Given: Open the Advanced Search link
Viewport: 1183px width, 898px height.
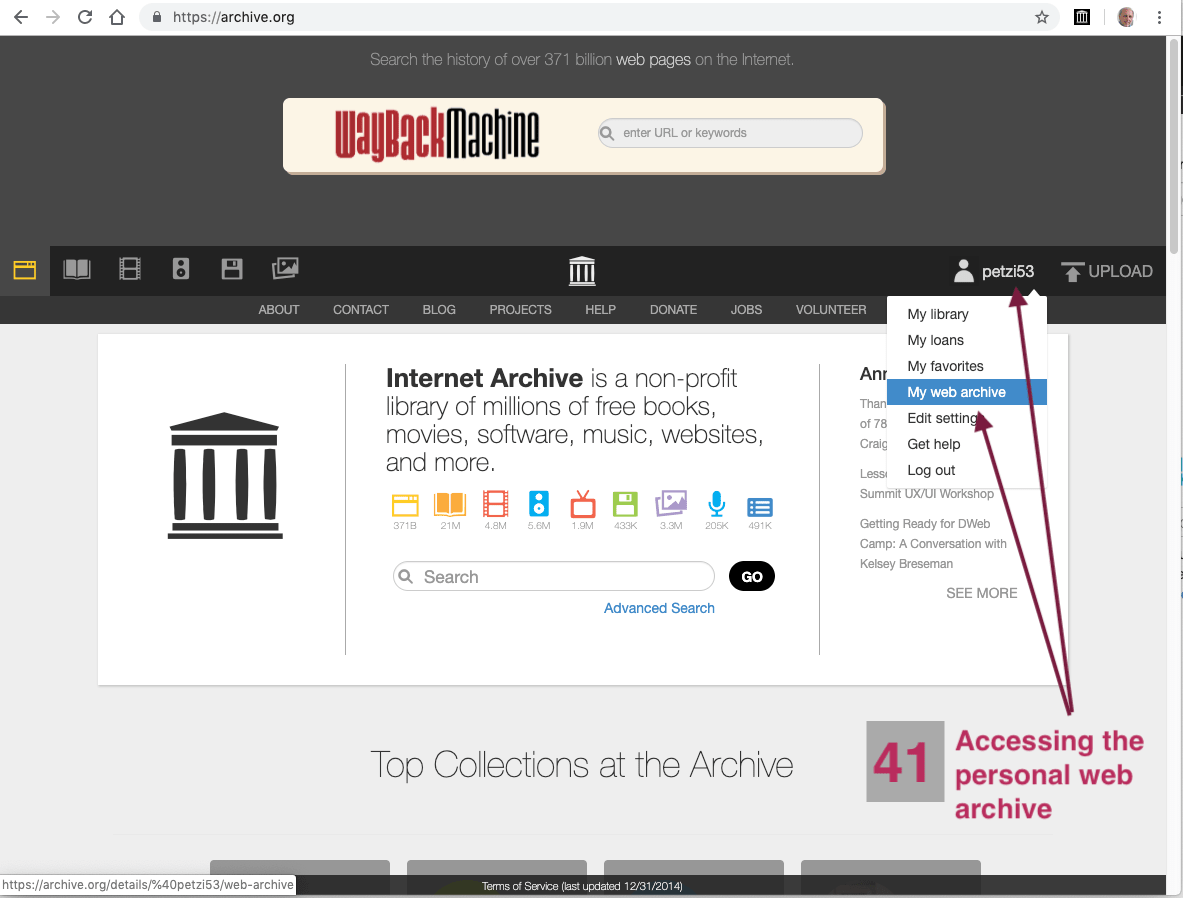Looking at the screenshot, I should pyautogui.click(x=659, y=608).
